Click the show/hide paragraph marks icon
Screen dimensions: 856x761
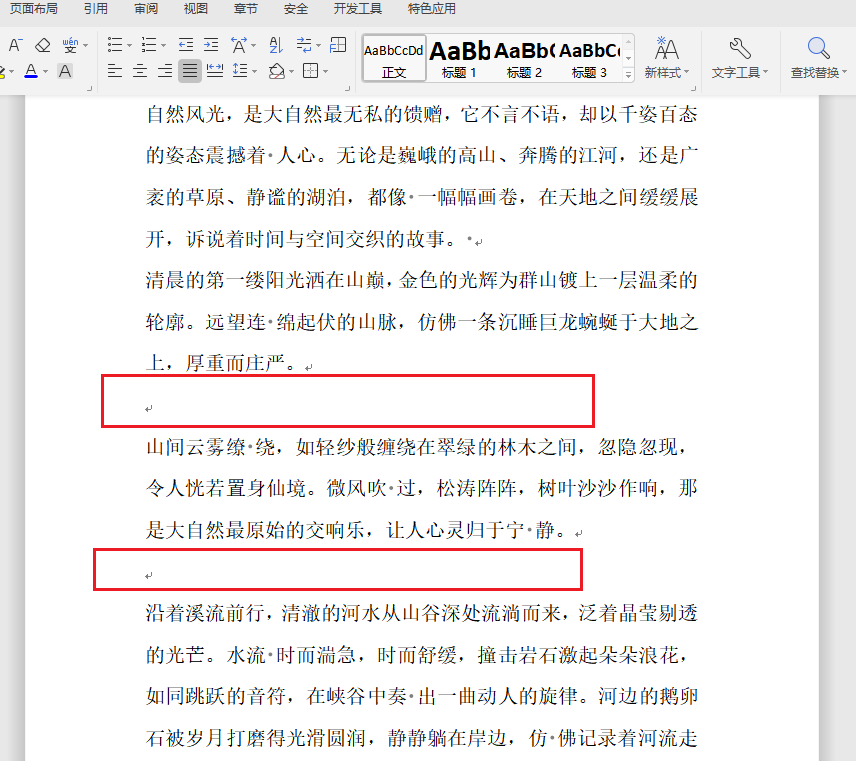(304, 45)
